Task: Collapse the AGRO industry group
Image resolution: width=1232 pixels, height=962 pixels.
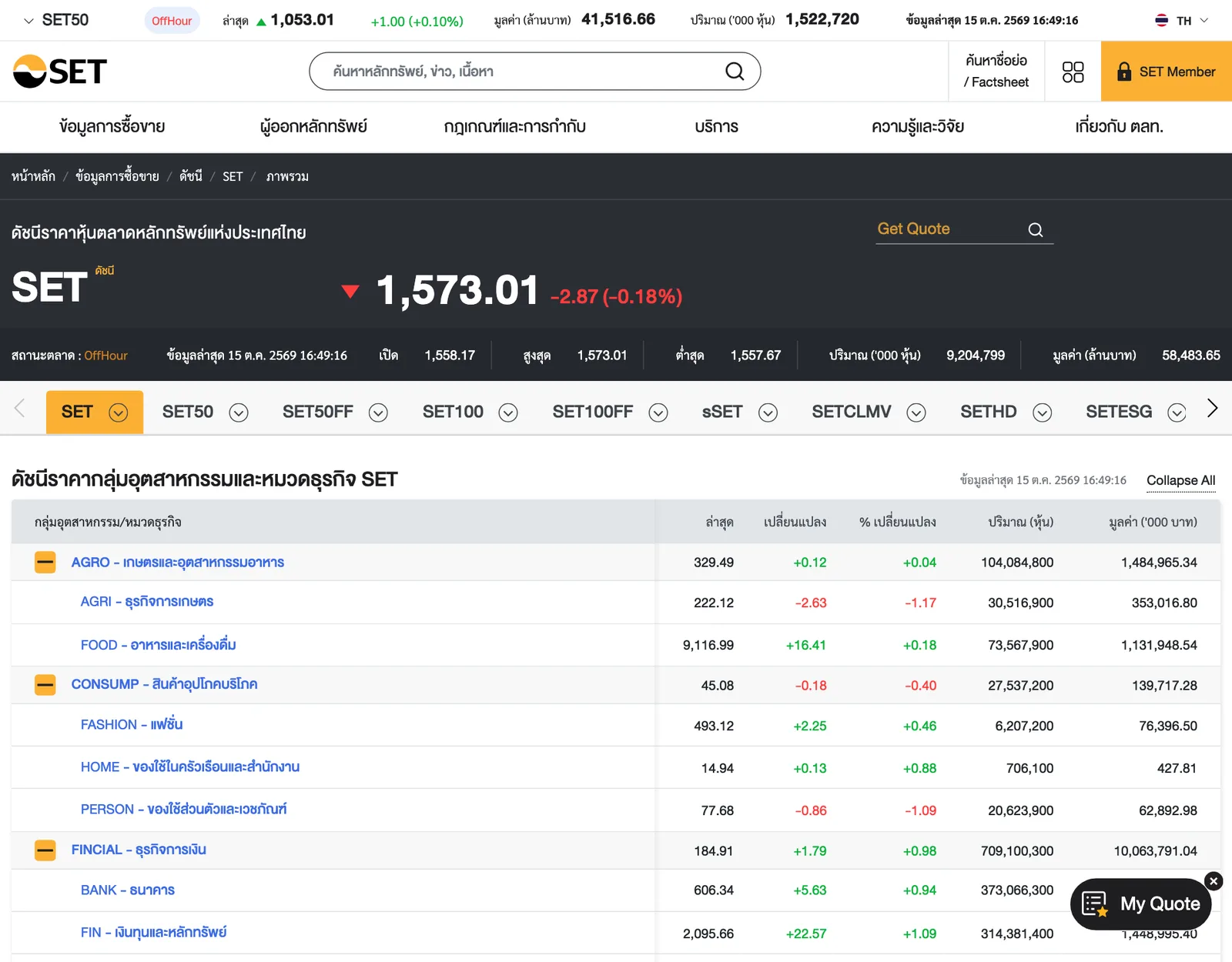Action: point(45,563)
